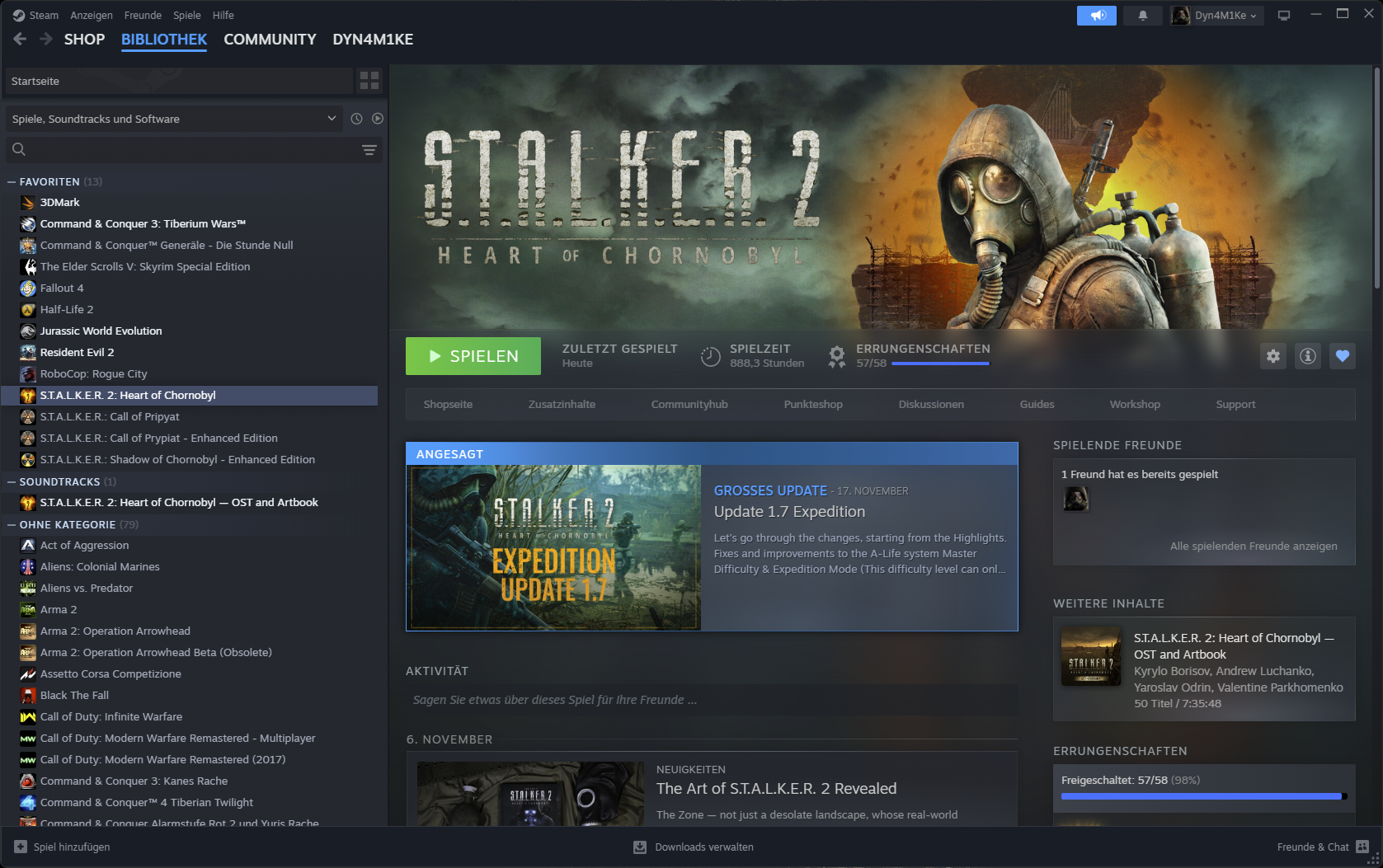
Task: Open the Hilfe menu
Action: click(223, 16)
